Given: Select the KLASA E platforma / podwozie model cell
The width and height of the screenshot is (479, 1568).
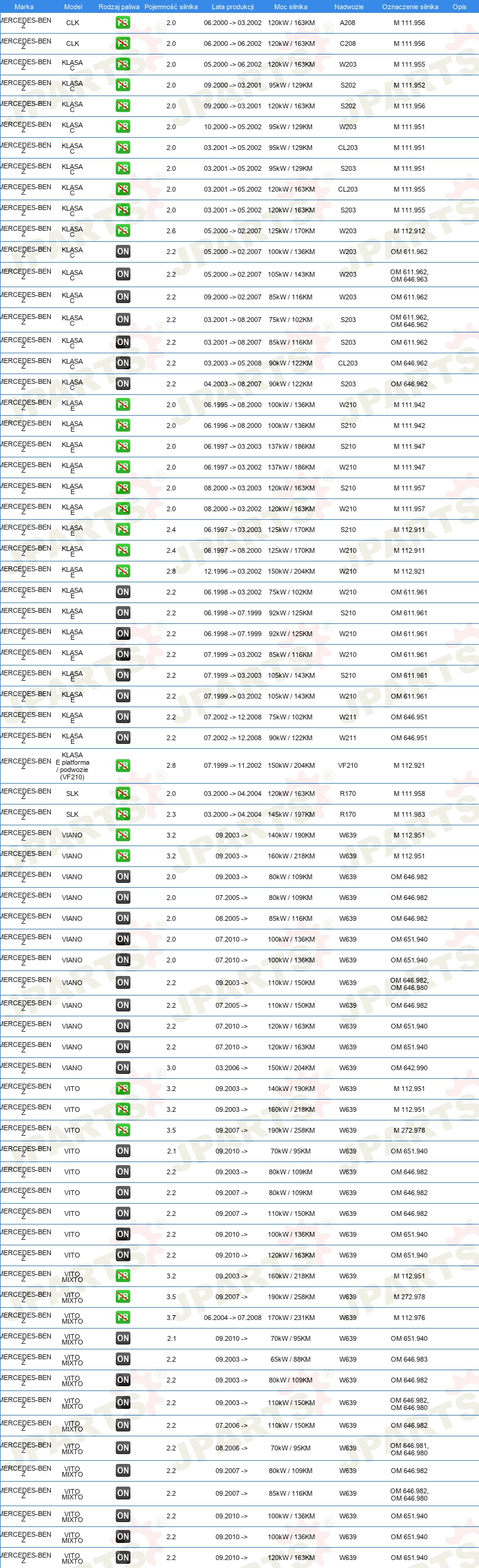Looking at the screenshot, I should [x=72, y=766].
